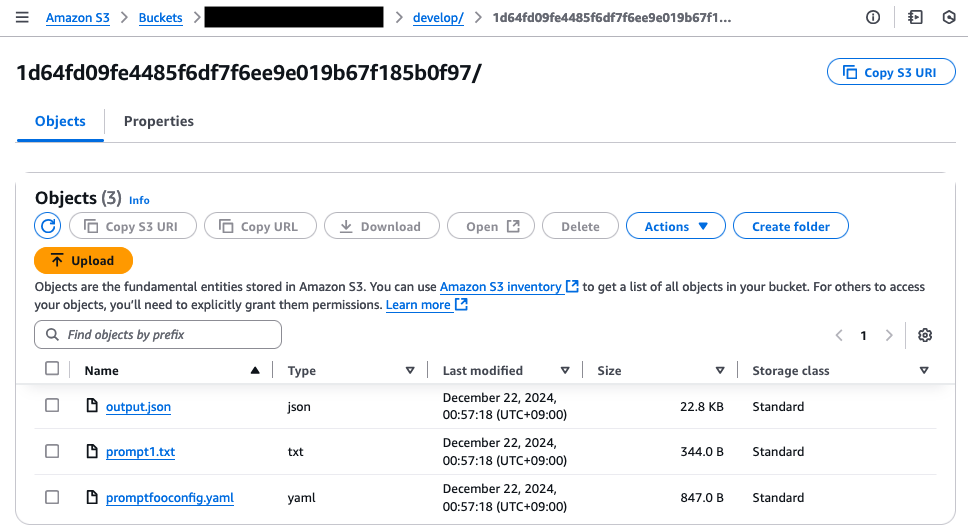Click the orange Upload button

pos(83,260)
